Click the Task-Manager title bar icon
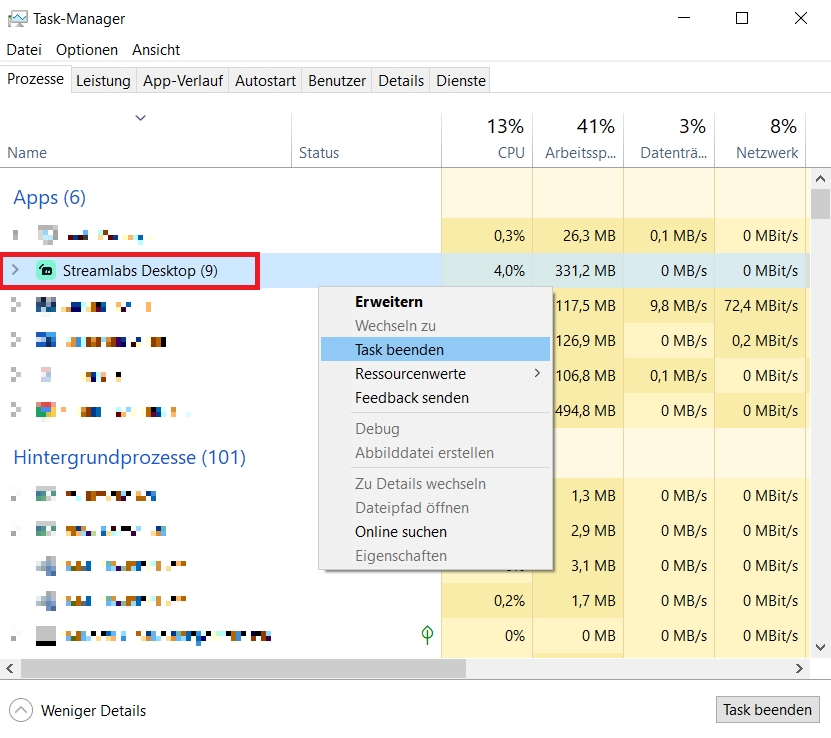The width and height of the screenshot is (831, 738). tap(17, 18)
